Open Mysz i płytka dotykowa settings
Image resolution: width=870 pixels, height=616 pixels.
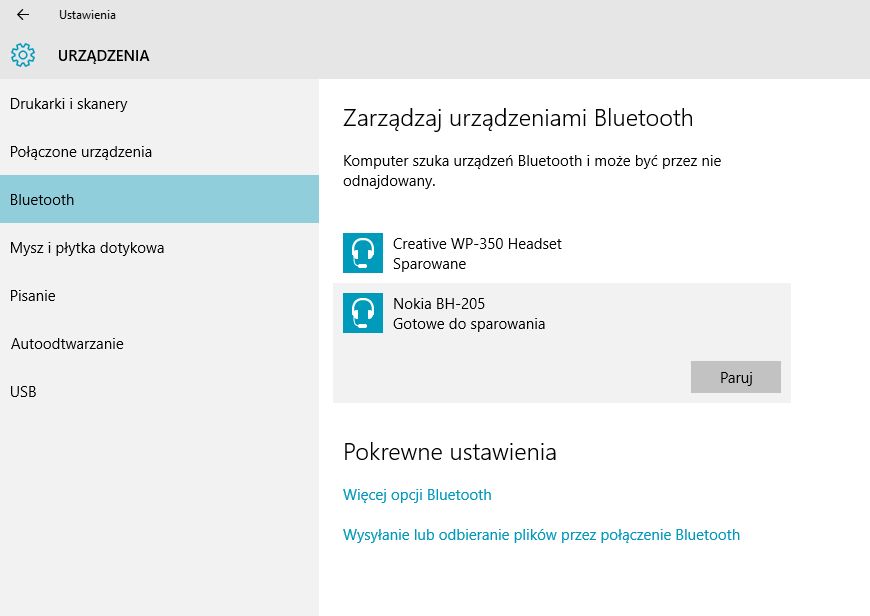click(x=159, y=248)
